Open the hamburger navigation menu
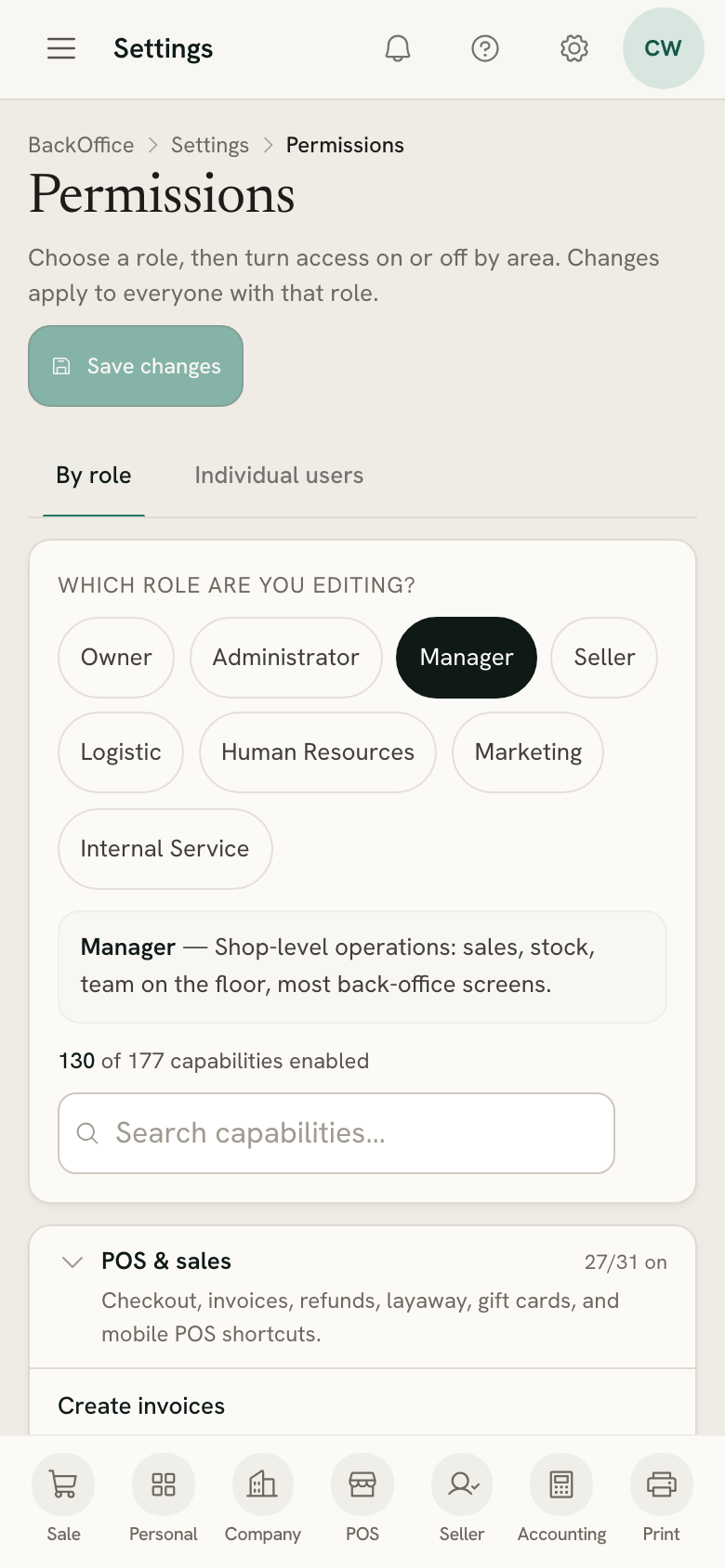725x1568 pixels. [x=61, y=48]
